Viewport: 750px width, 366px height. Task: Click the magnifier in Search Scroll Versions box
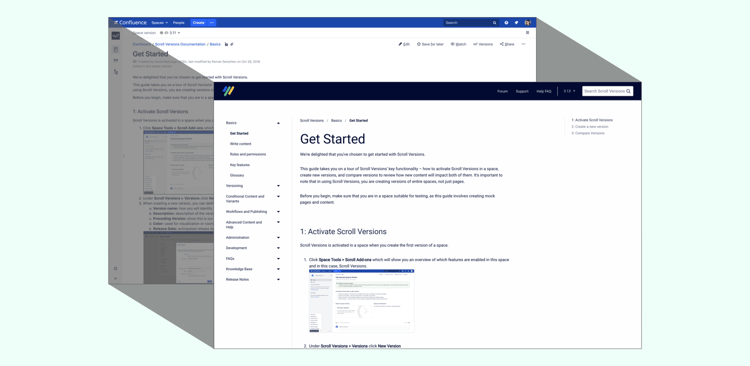click(x=629, y=91)
